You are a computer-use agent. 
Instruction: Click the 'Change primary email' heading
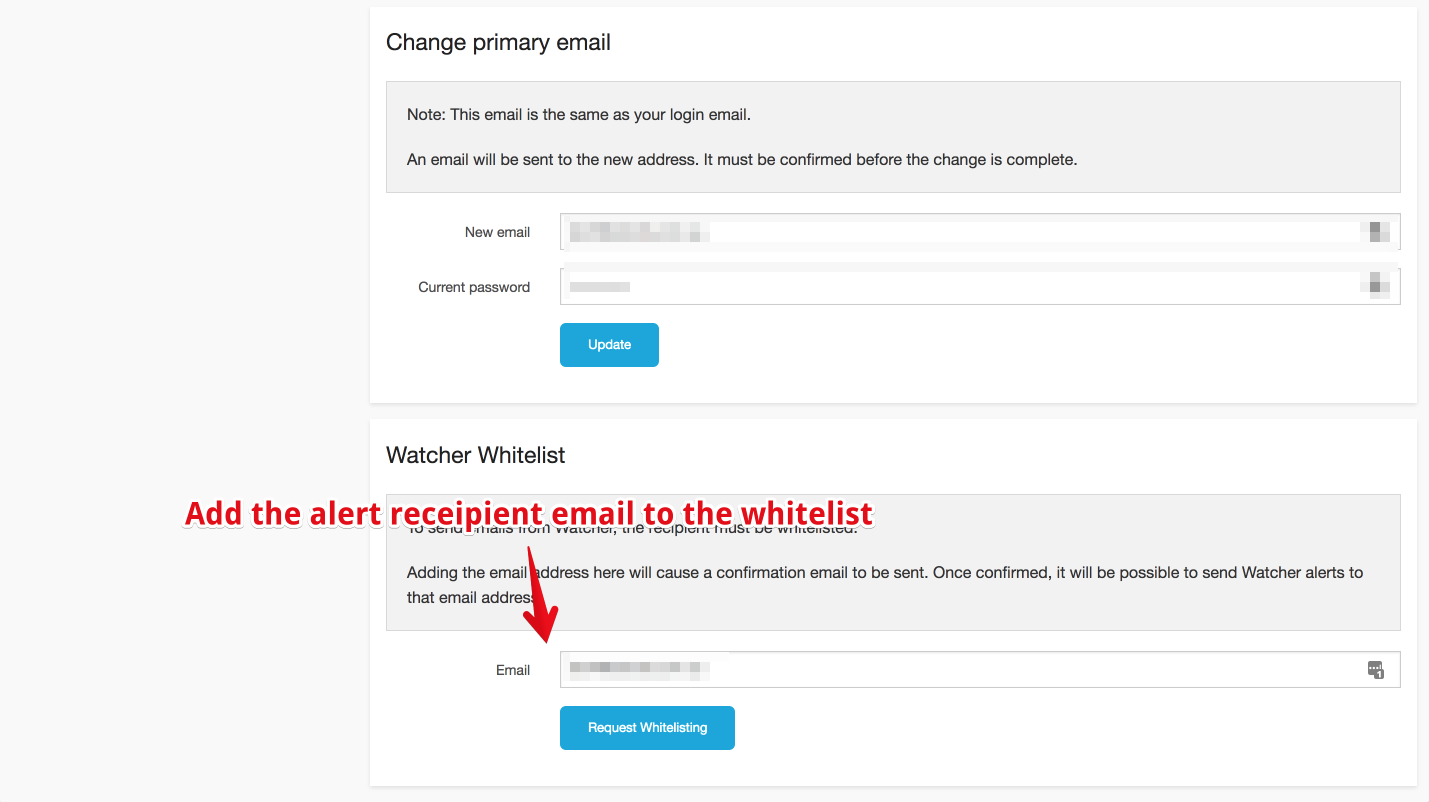click(498, 43)
